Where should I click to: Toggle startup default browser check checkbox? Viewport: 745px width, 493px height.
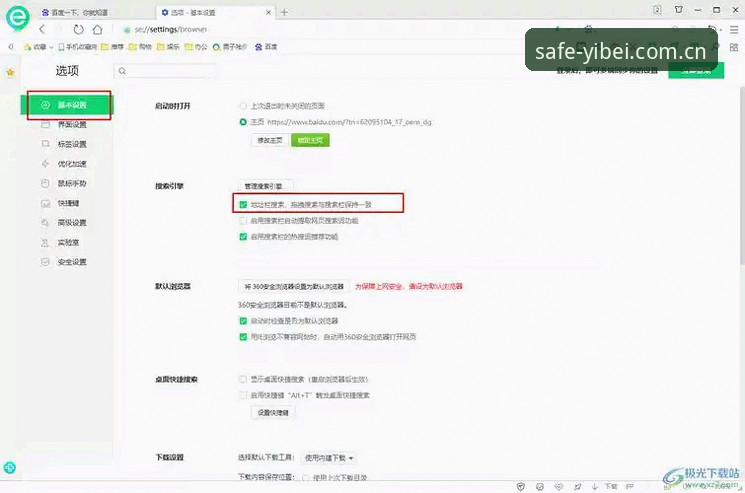243,321
